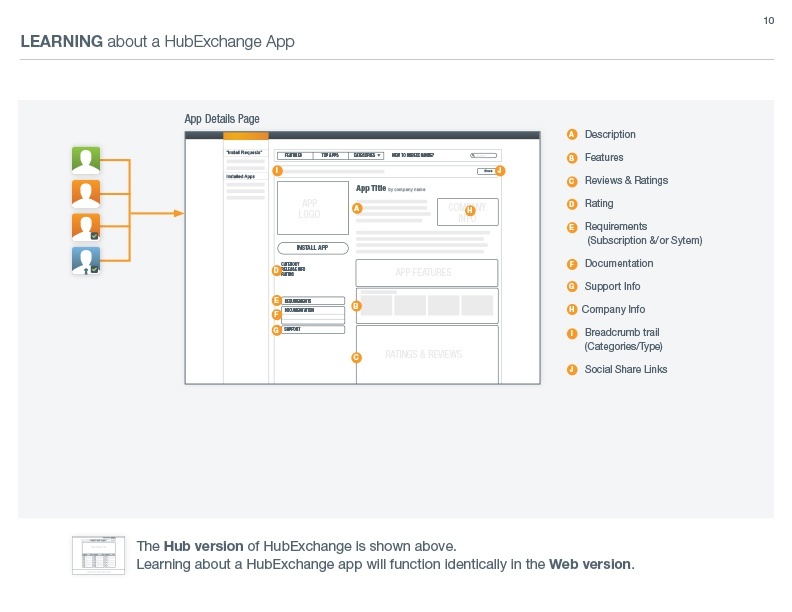Click the Share button
Image resolution: width=792 pixels, height=612 pixels.
(486, 171)
